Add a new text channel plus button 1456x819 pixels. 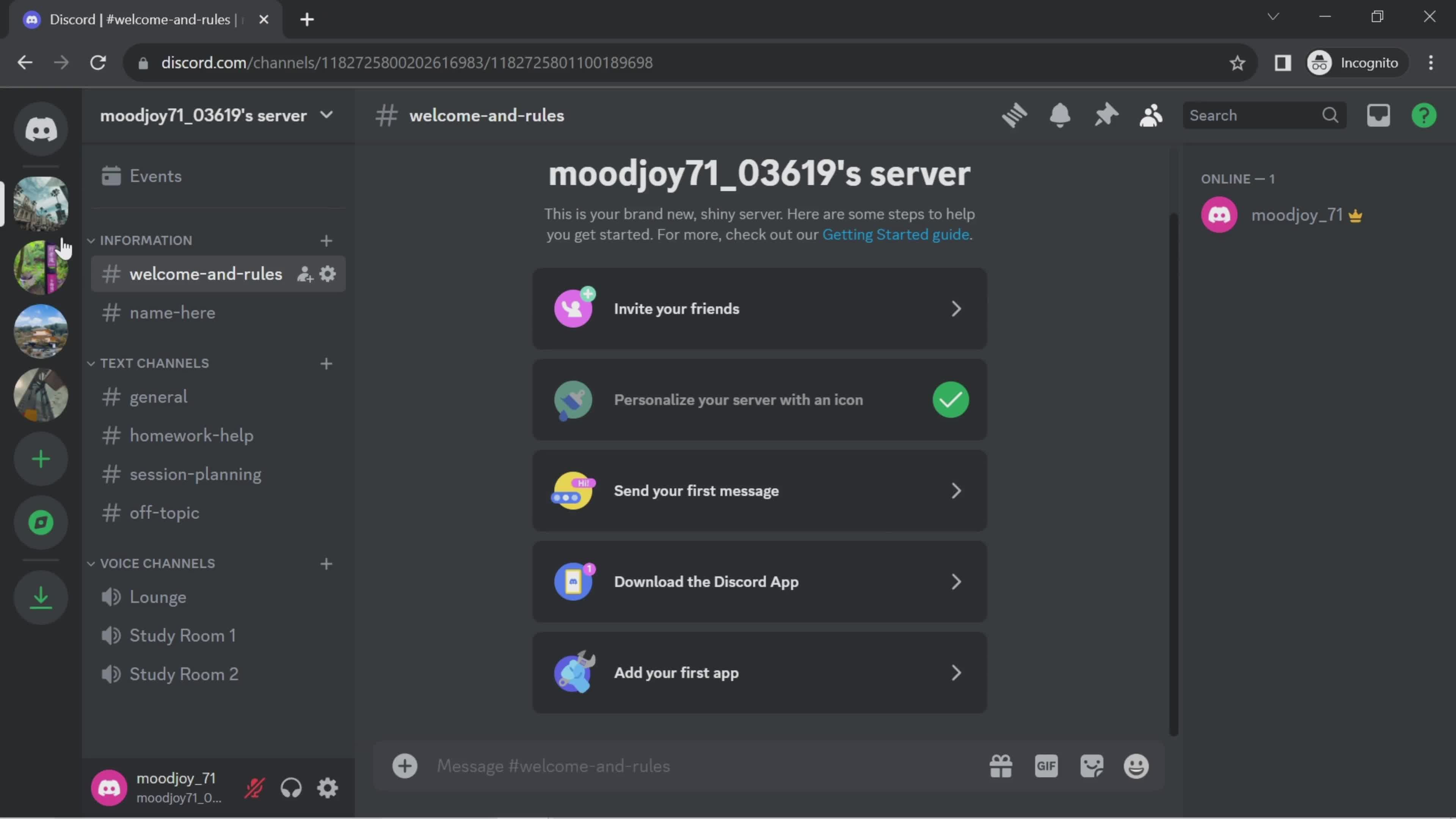pos(327,363)
